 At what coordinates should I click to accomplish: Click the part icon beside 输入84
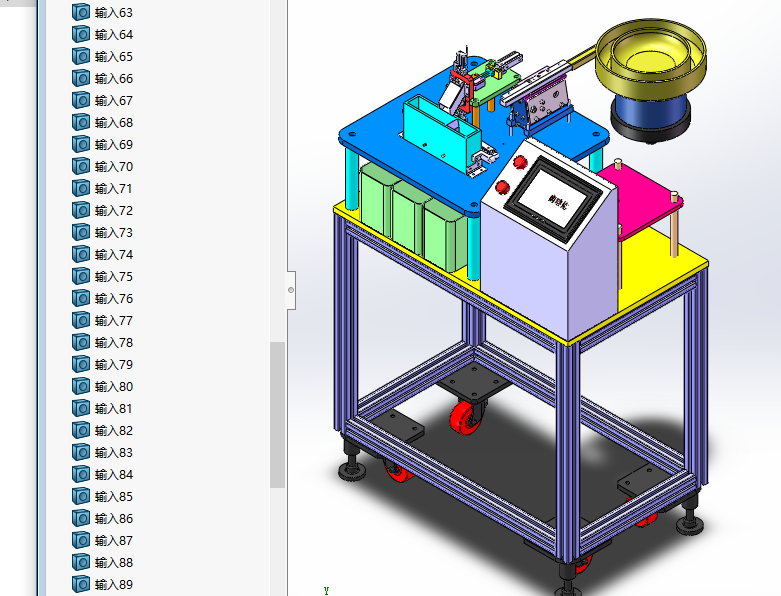[x=81, y=474]
